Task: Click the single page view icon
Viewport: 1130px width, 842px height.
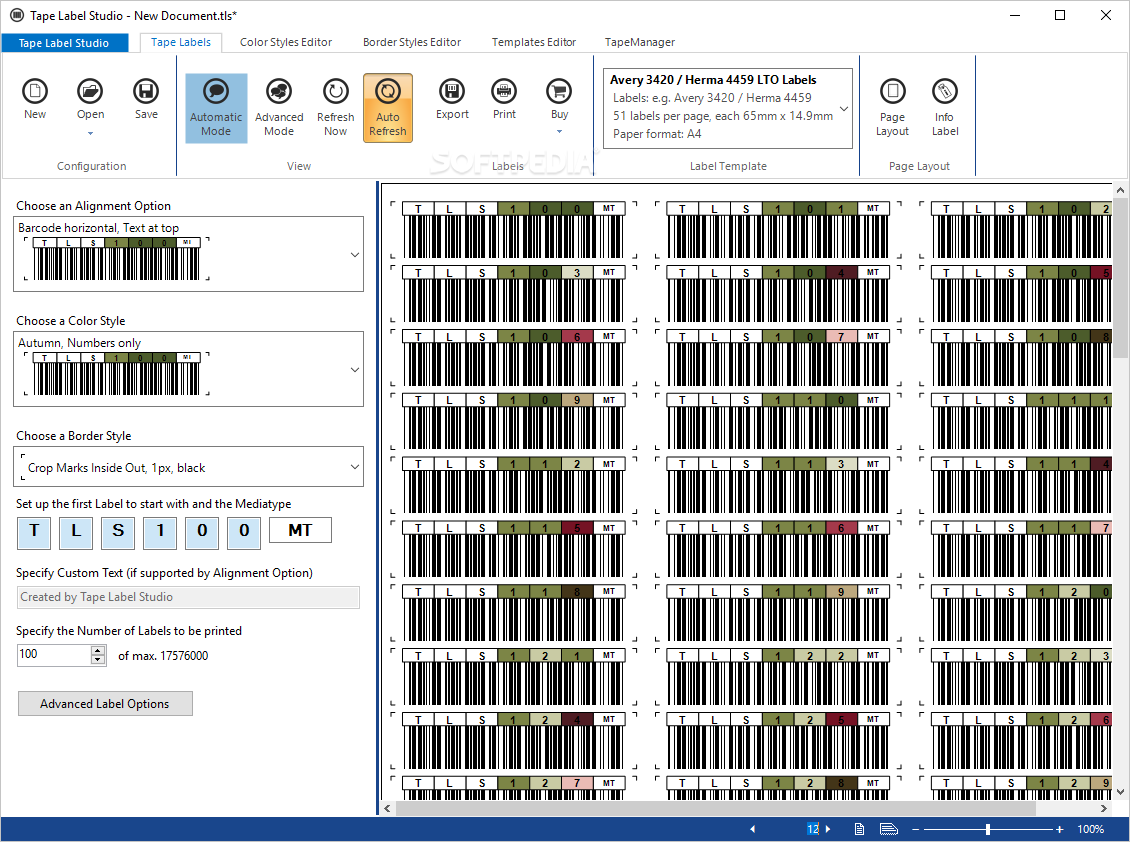Action: pyautogui.click(x=859, y=829)
